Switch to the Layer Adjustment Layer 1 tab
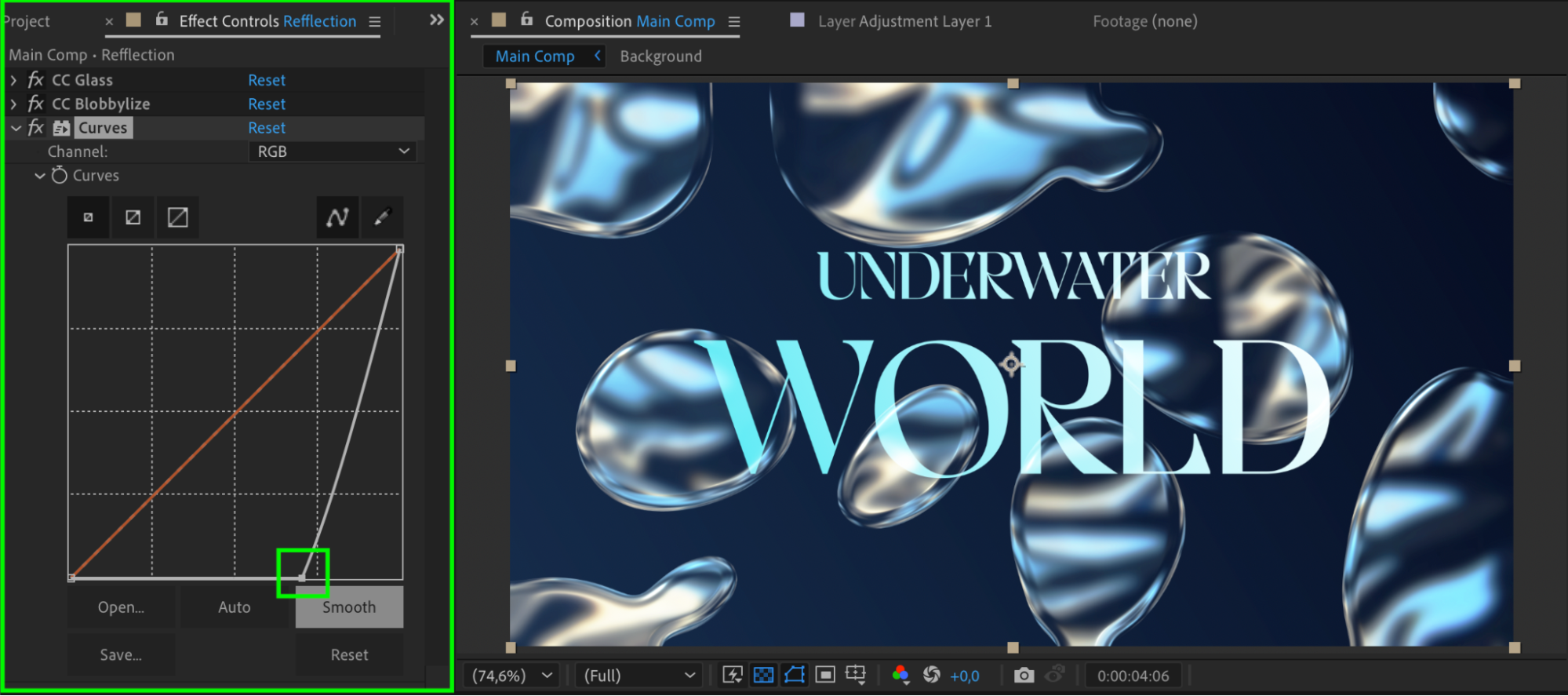This screenshot has width=1568, height=696. coord(904,21)
